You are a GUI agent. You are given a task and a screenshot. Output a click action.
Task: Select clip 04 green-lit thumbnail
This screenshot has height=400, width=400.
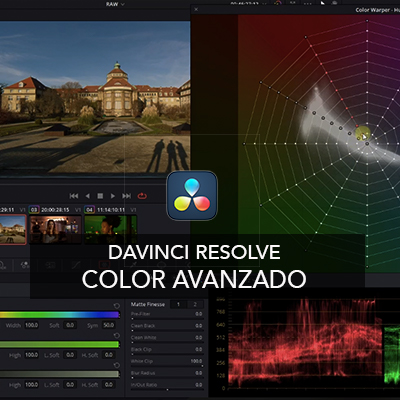(110, 229)
